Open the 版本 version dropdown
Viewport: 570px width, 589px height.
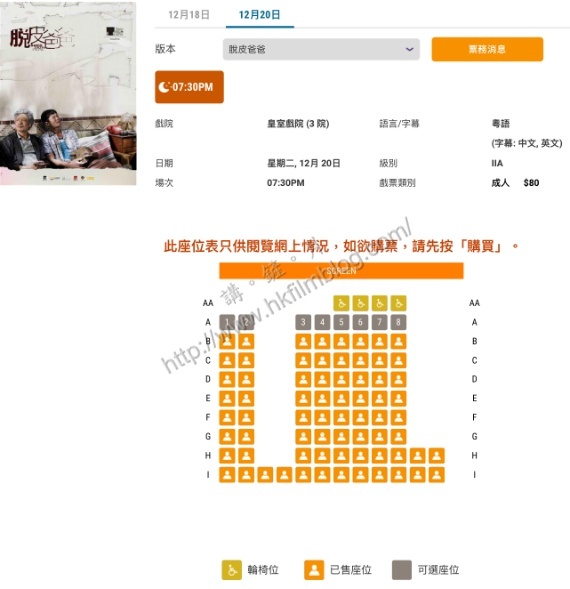pyautogui.click(x=321, y=49)
